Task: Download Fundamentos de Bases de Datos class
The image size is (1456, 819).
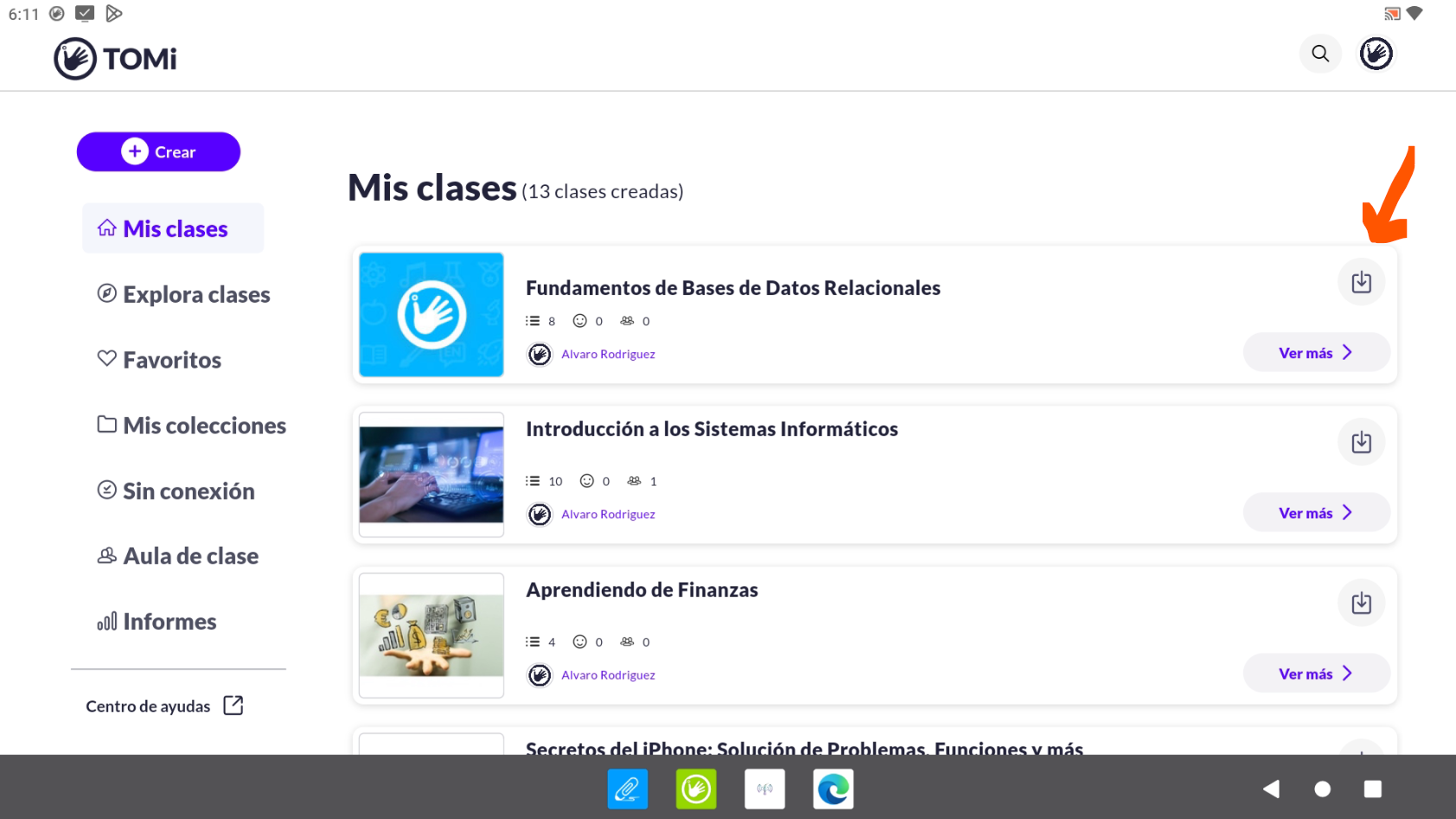Action: 1361,282
